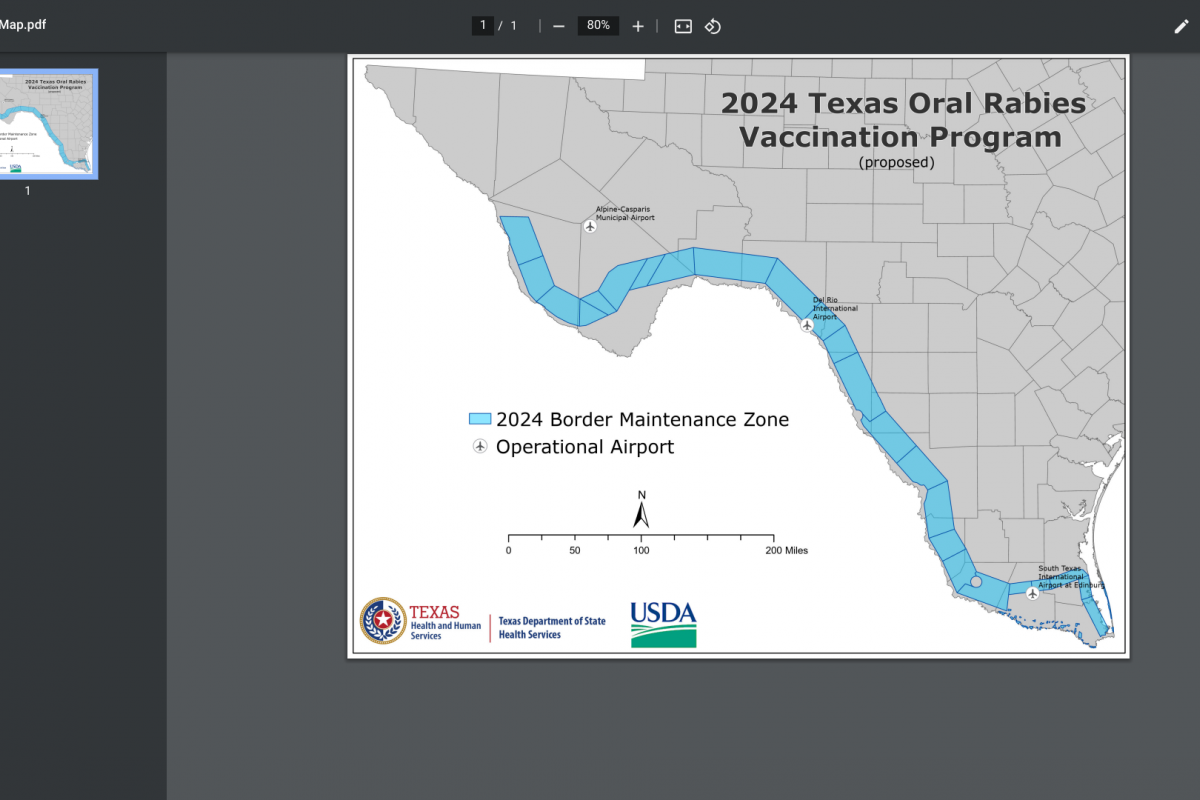Viewport: 1200px width, 800px height.
Task: Click the Texas Health and Human Services logo
Action: point(421,621)
